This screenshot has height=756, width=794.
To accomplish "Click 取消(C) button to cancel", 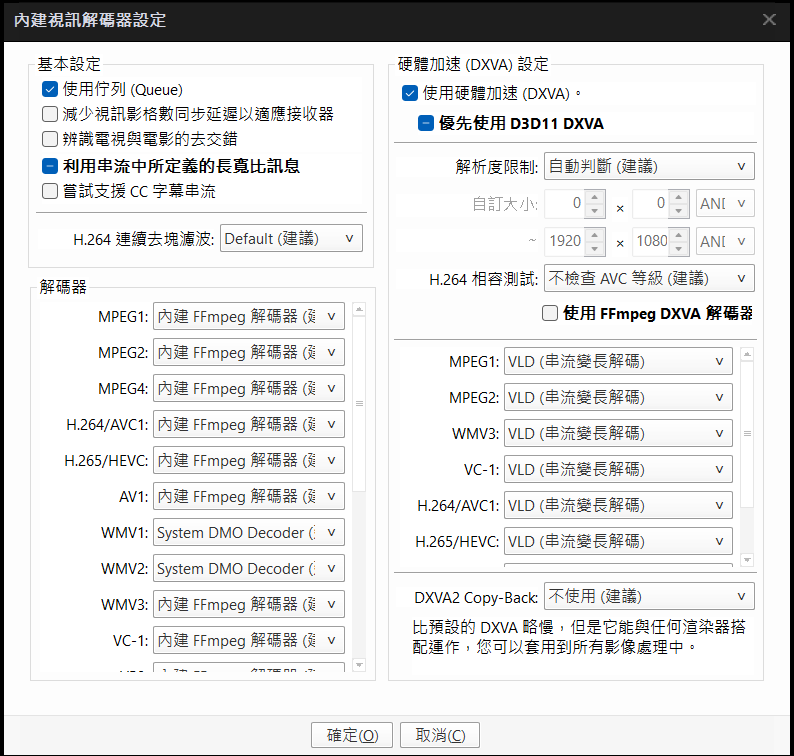I will [440, 735].
